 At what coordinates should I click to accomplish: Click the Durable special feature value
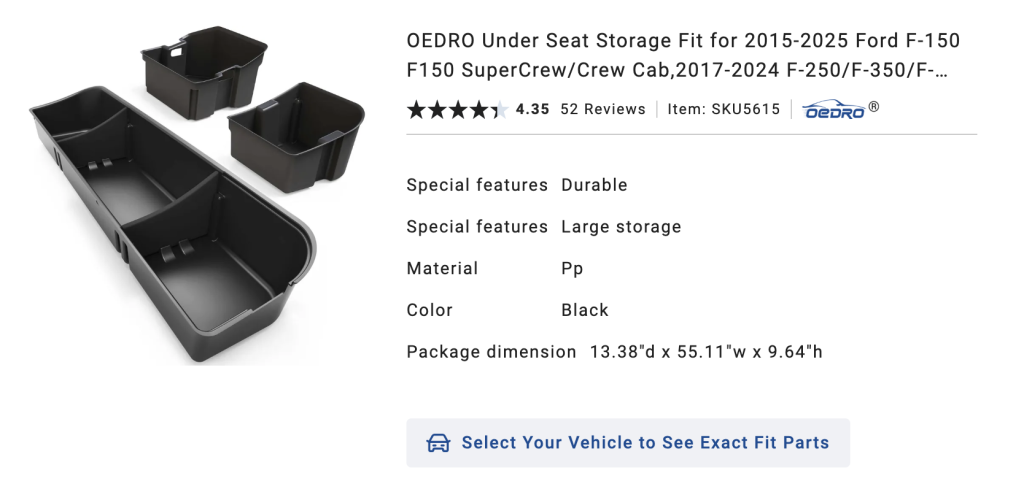[594, 185]
